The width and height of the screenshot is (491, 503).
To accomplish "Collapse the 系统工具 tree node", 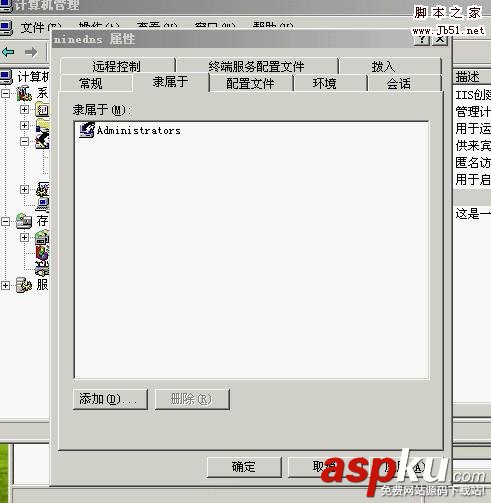I will pyautogui.click(x=6, y=93).
